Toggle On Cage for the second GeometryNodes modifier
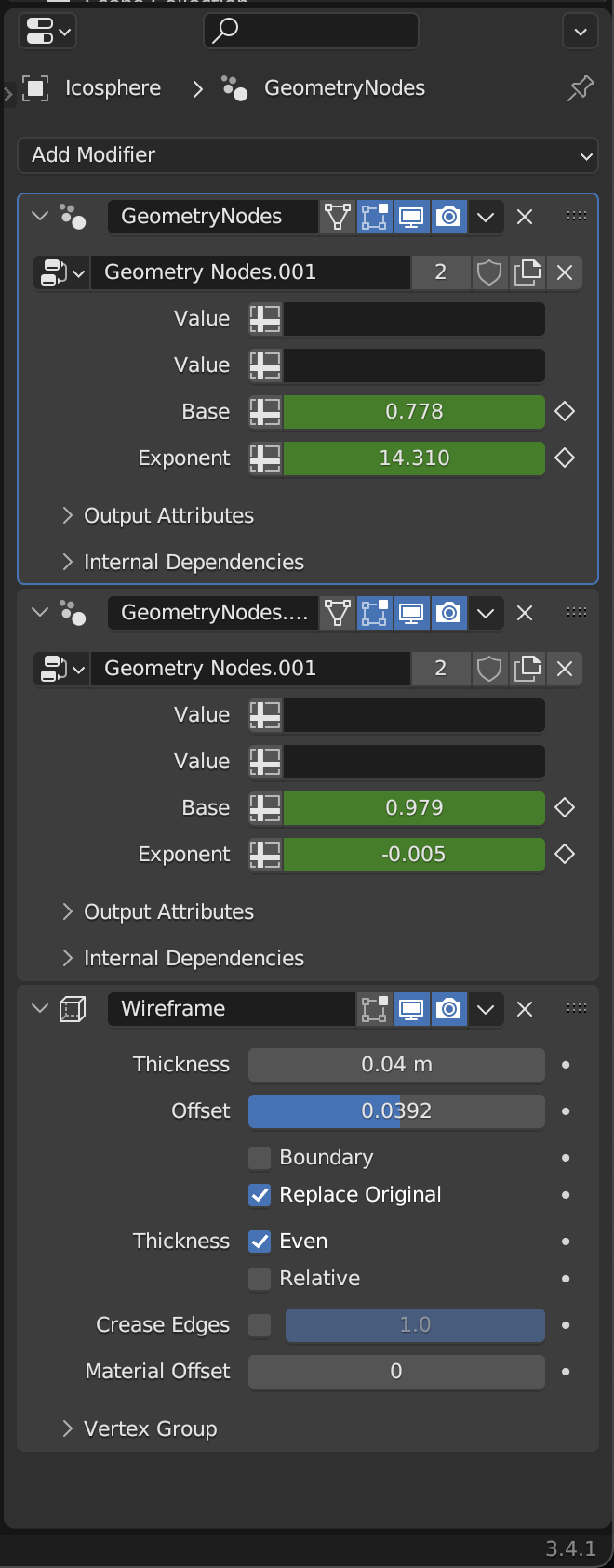The width and height of the screenshot is (614, 1568). (x=338, y=613)
